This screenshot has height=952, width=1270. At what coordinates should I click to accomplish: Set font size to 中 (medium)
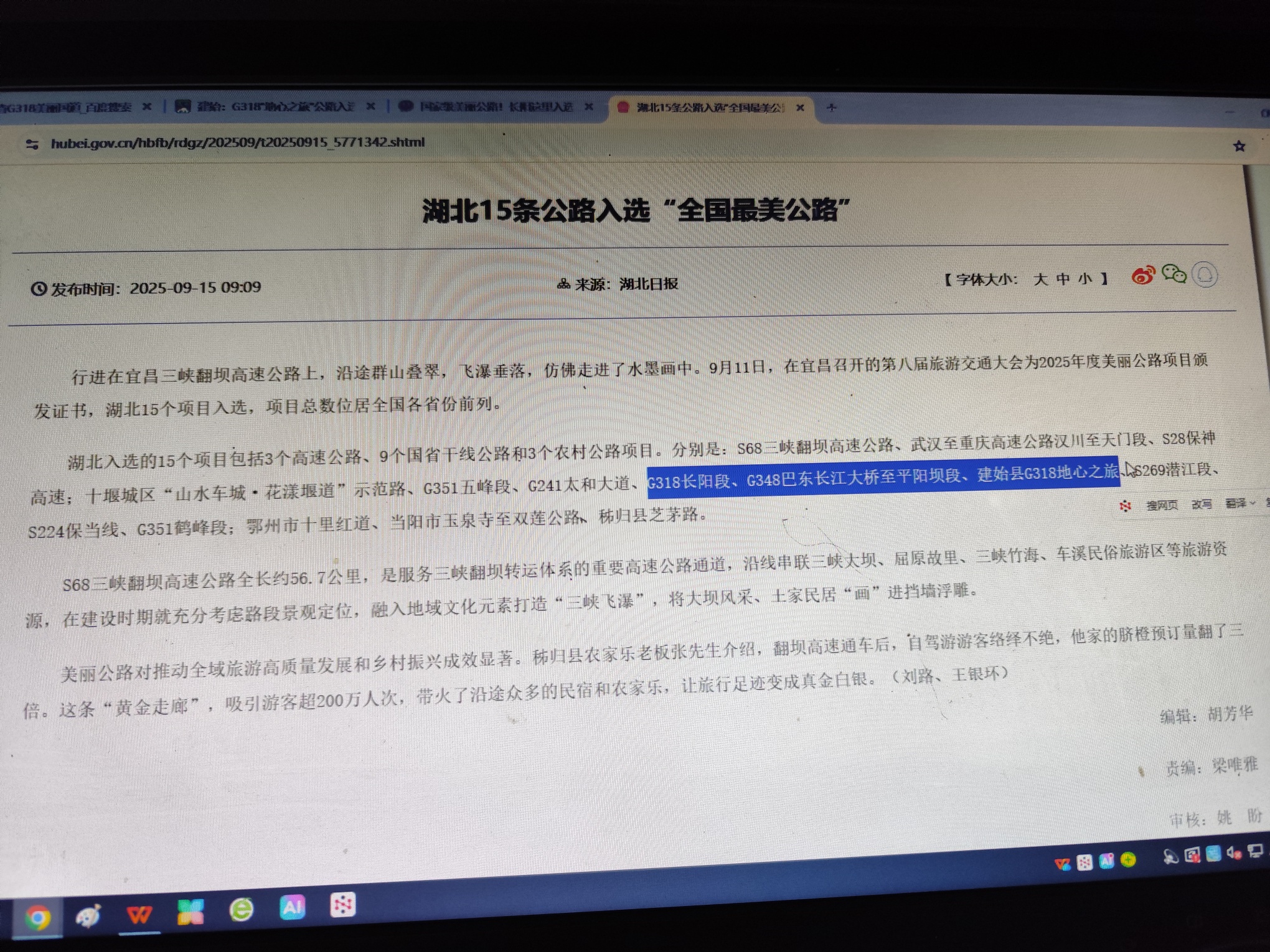1063,279
